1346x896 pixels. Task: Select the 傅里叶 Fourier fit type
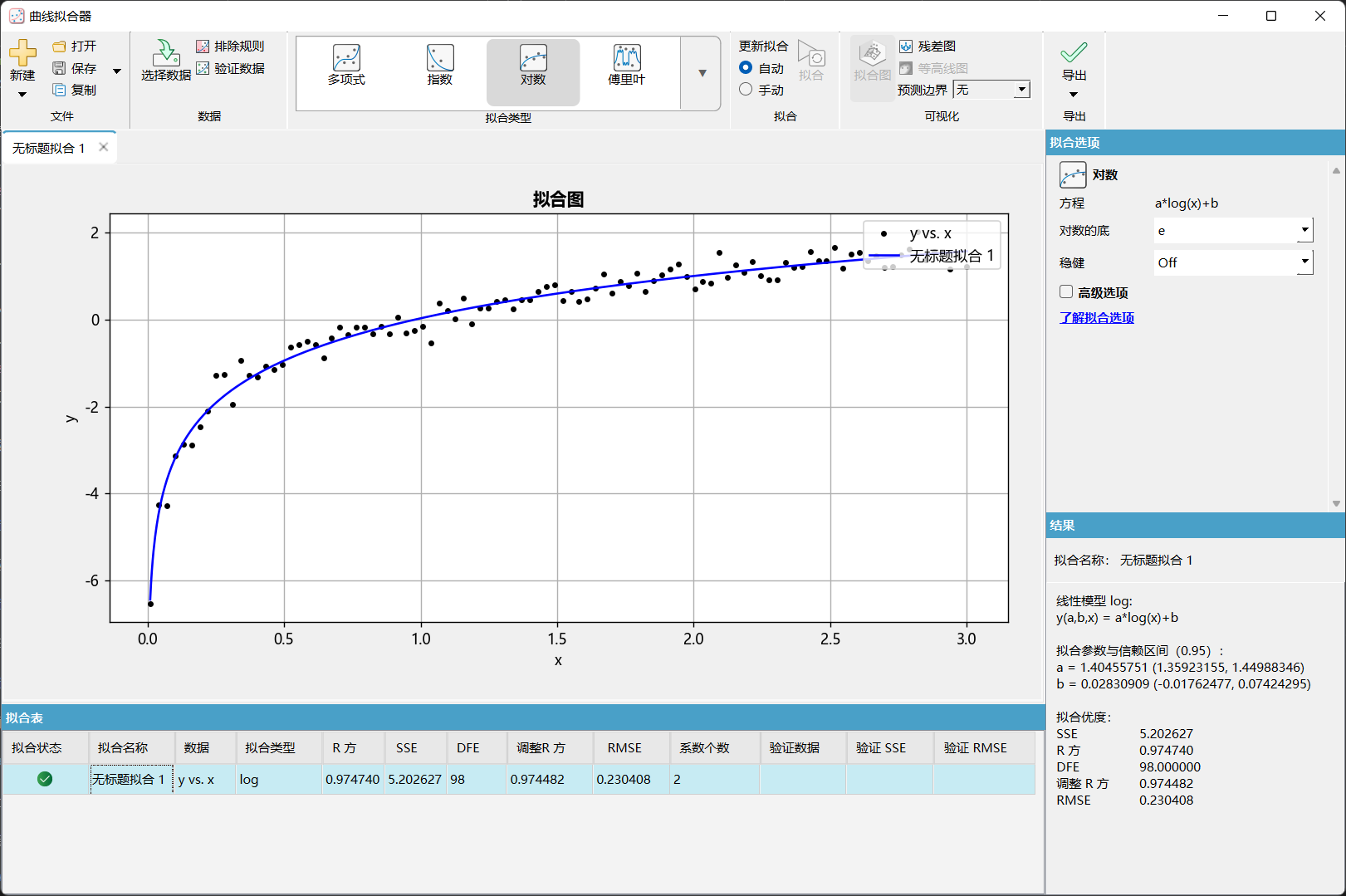pyautogui.click(x=626, y=65)
